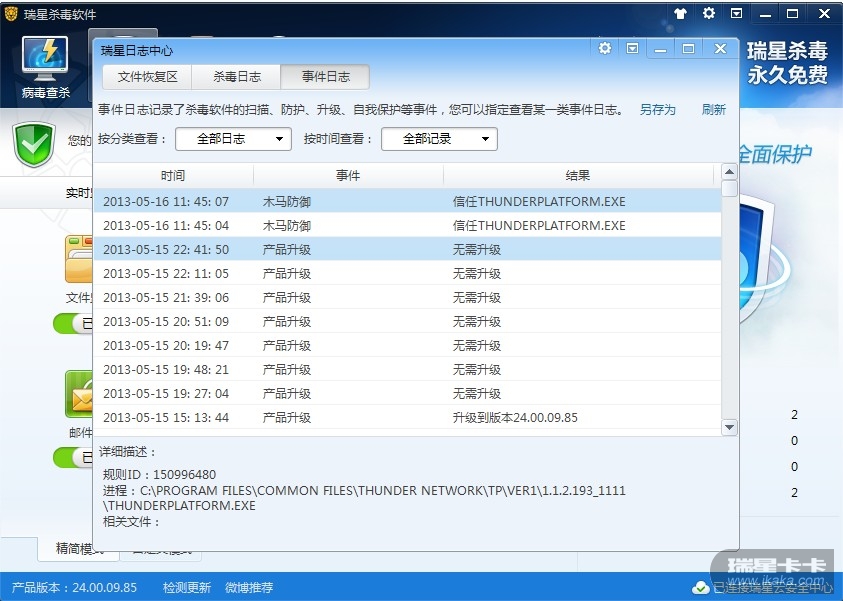This screenshot has height=601, width=843.
Task: Select log row 2013-05-15 20:19:47
Action: 408,346
